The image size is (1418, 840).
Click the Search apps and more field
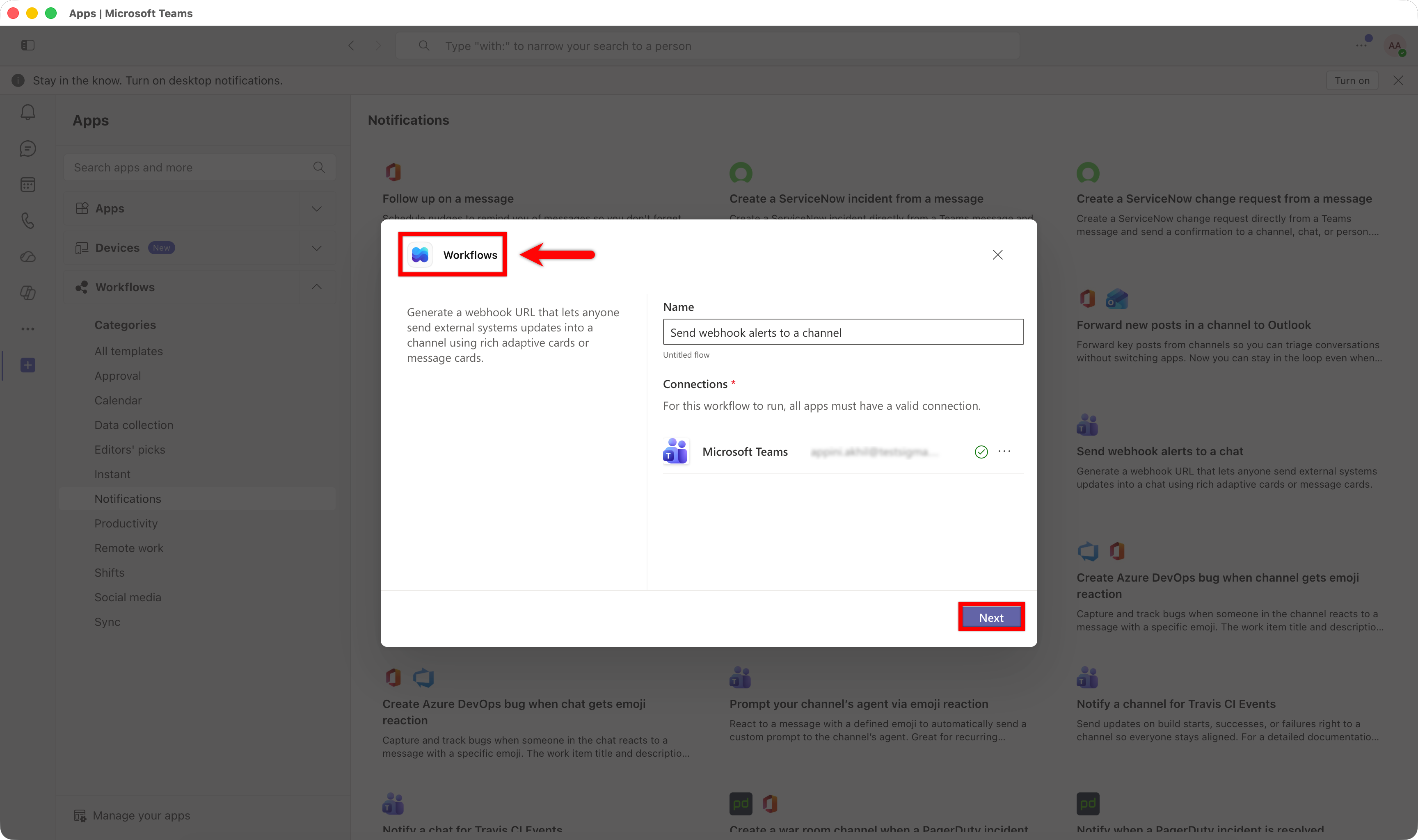coord(200,167)
